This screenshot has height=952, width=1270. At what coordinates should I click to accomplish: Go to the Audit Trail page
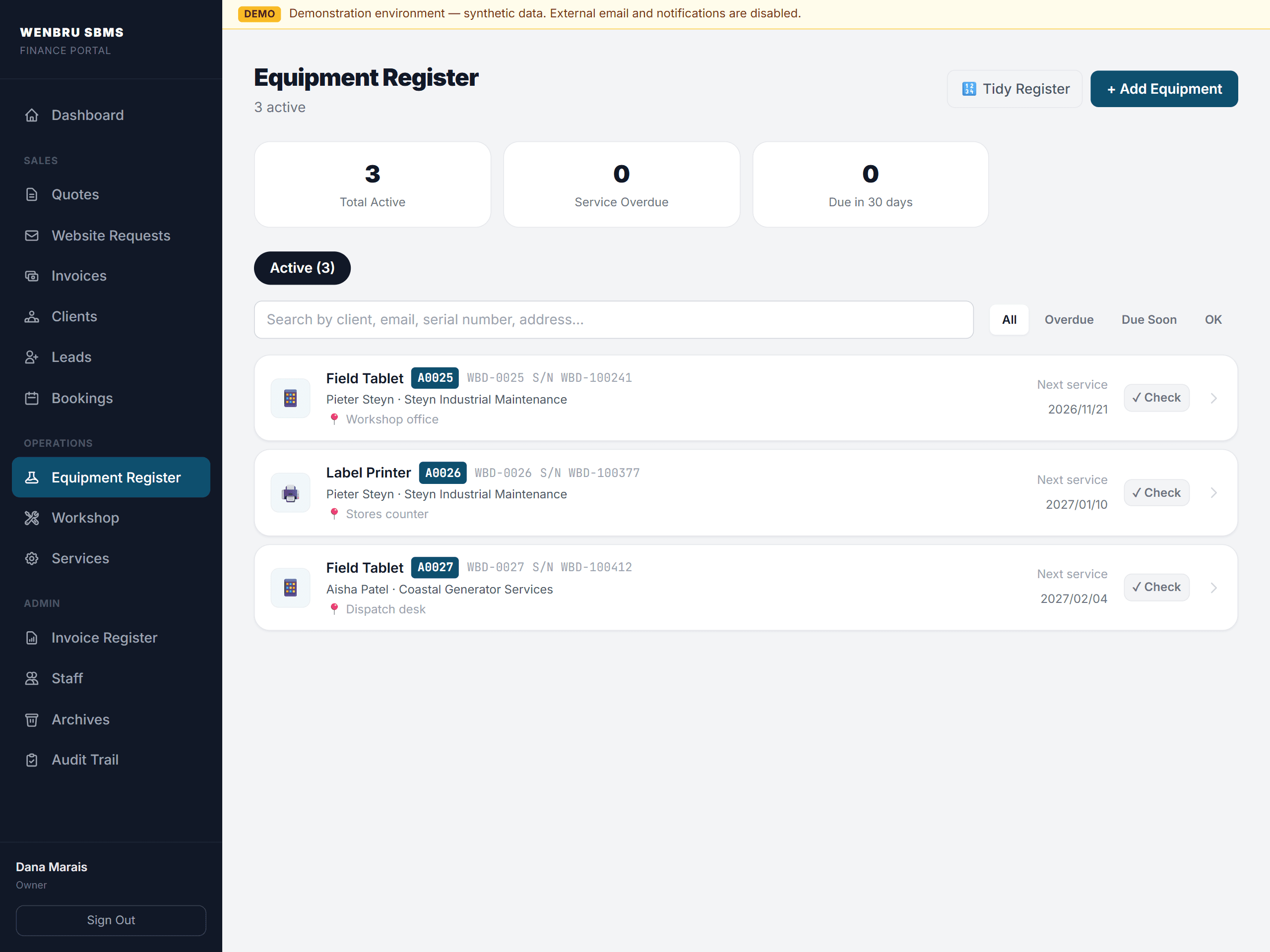[111, 760]
